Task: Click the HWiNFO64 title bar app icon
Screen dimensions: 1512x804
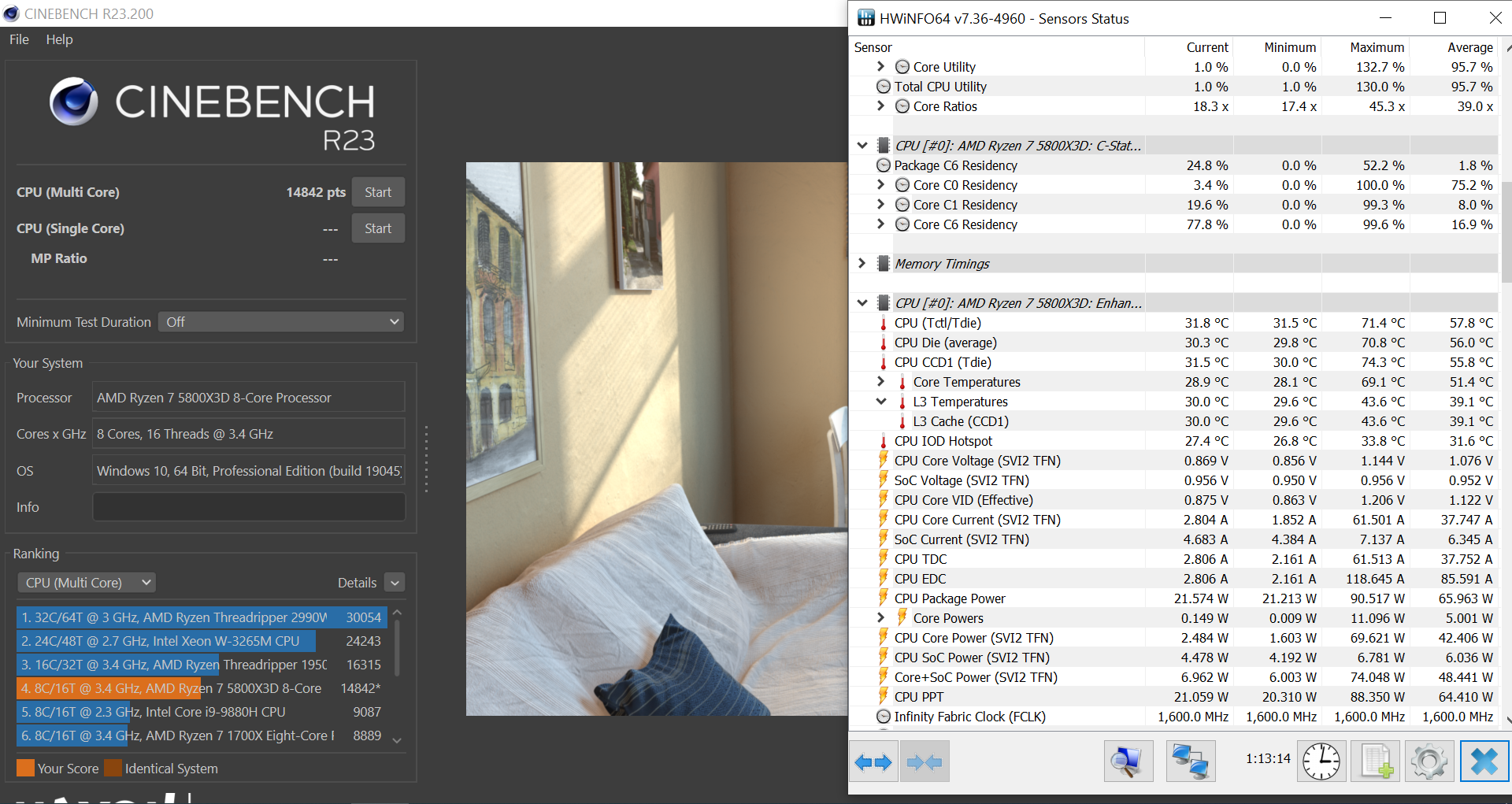Action: click(865, 18)
